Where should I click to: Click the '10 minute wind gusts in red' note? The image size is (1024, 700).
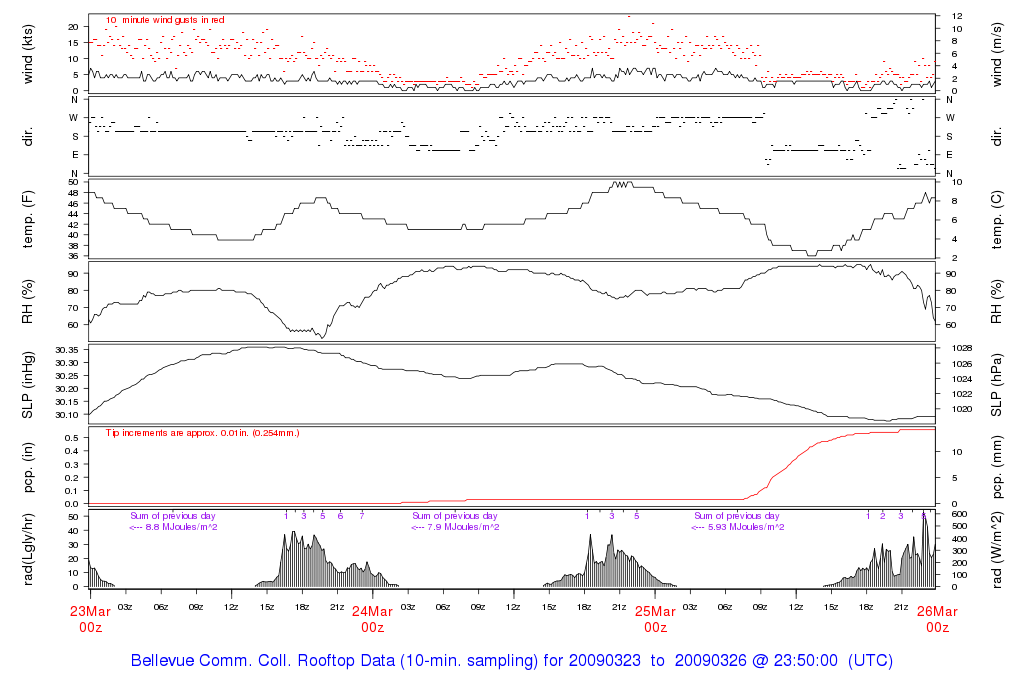[165, 20]
